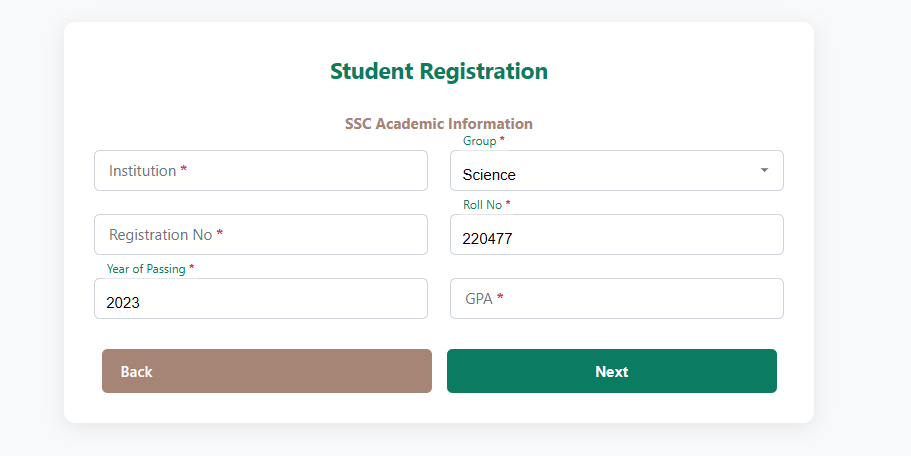
Task: Click the Year of Passing field with 2023
Action: pos(260,301)
